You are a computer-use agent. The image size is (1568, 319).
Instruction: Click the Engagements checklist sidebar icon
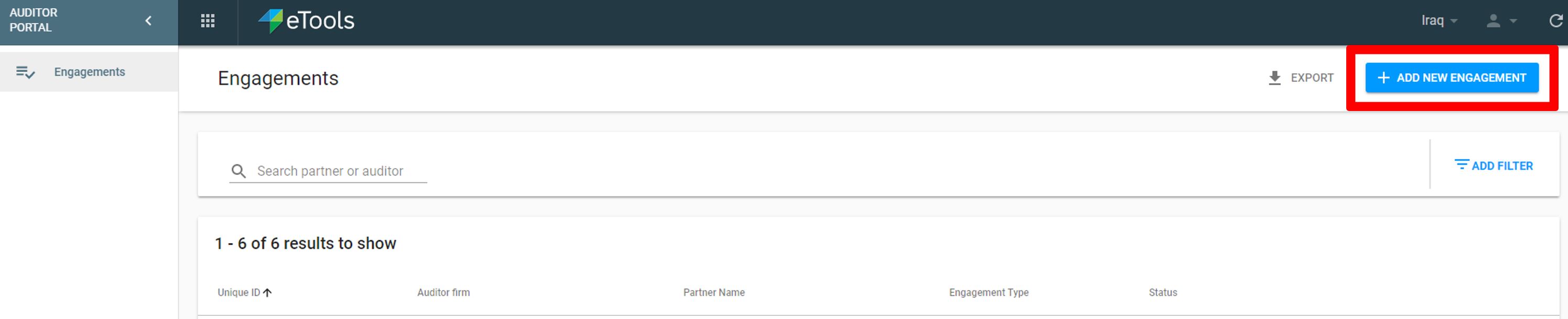pos(25,72)
